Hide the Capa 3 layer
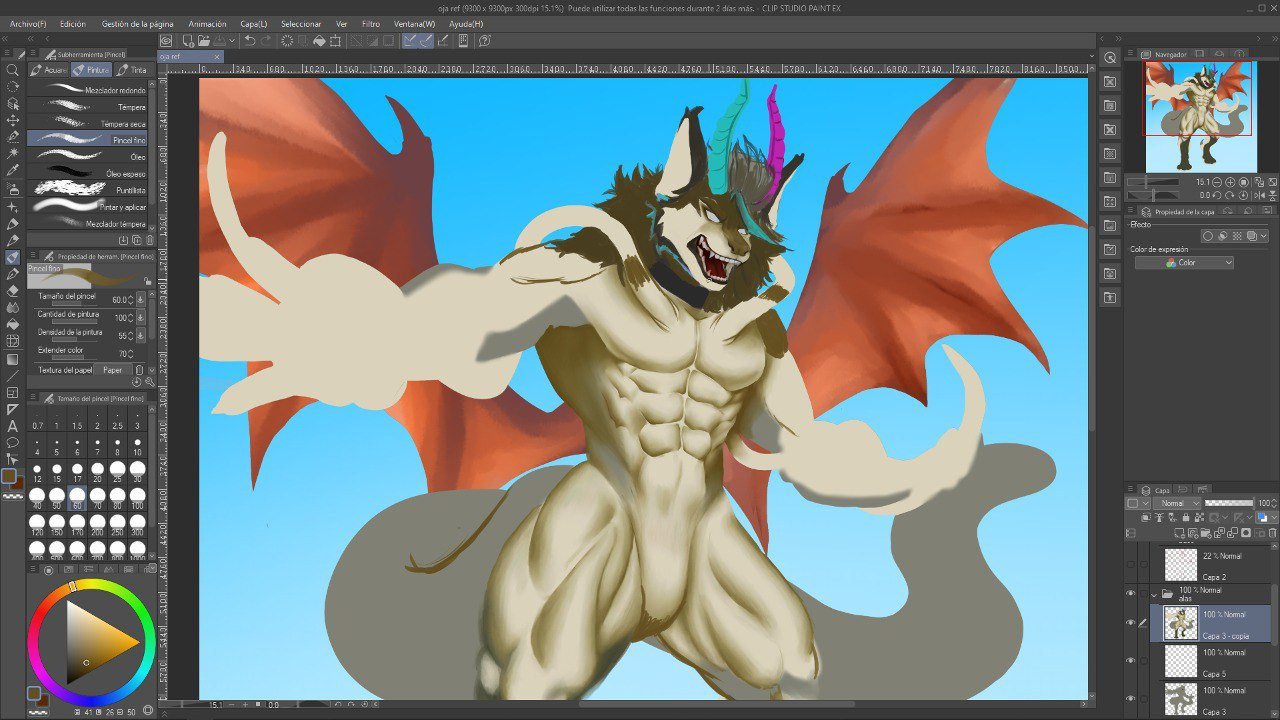 pos(1131,698)
